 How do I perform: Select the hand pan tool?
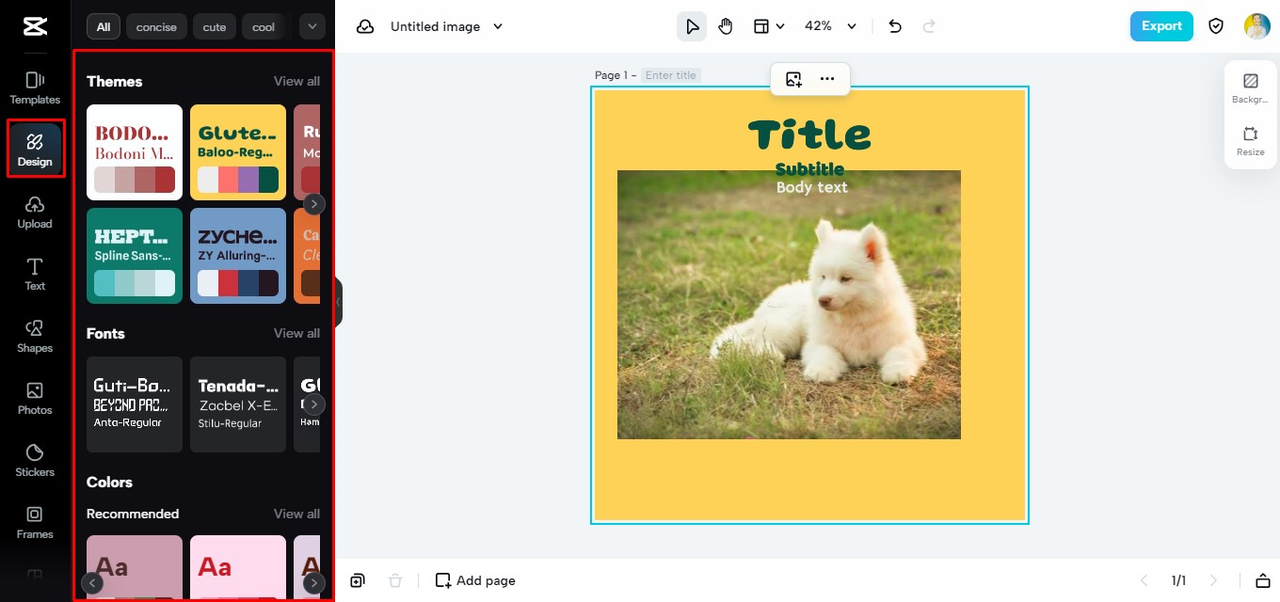pyautogui.click(x=726, y=27)
